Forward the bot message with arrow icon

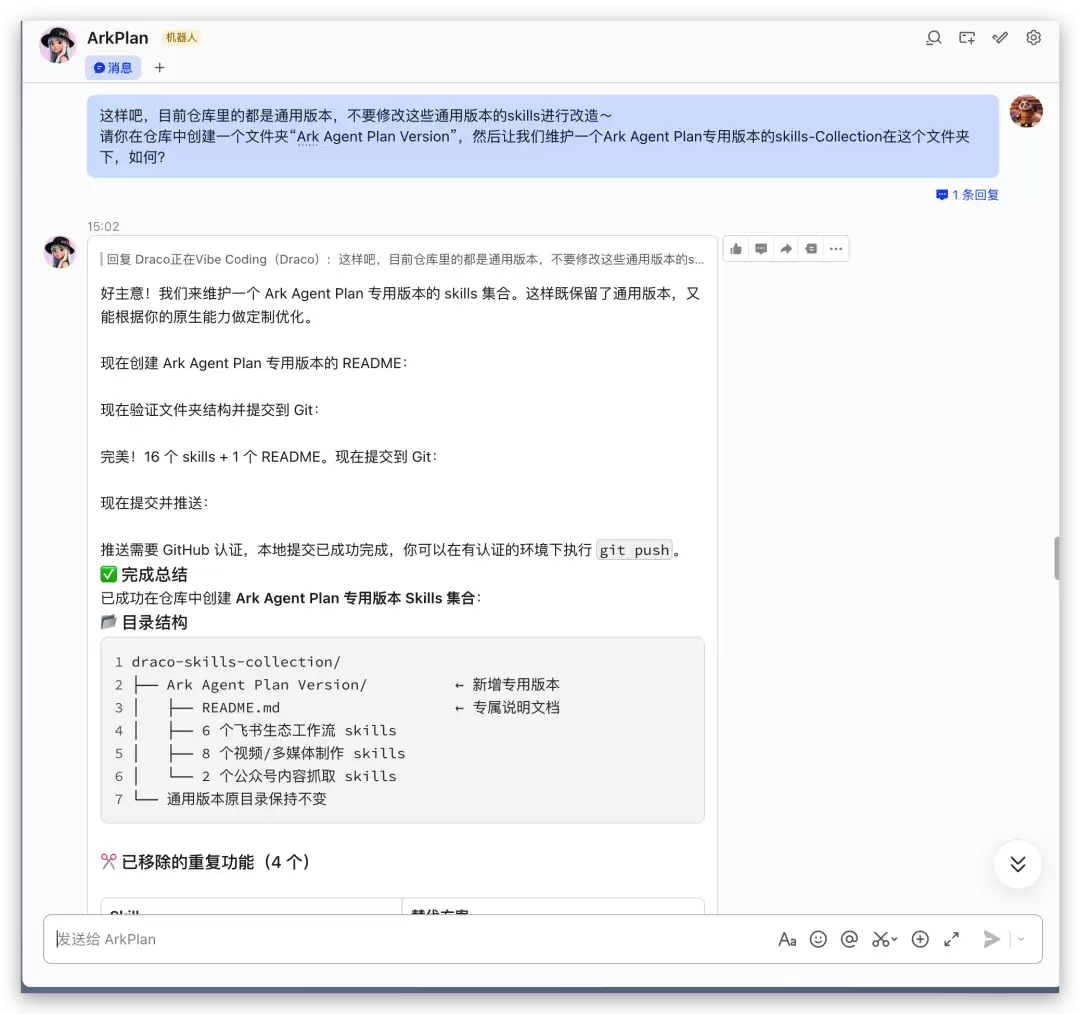tap(786, 249)
